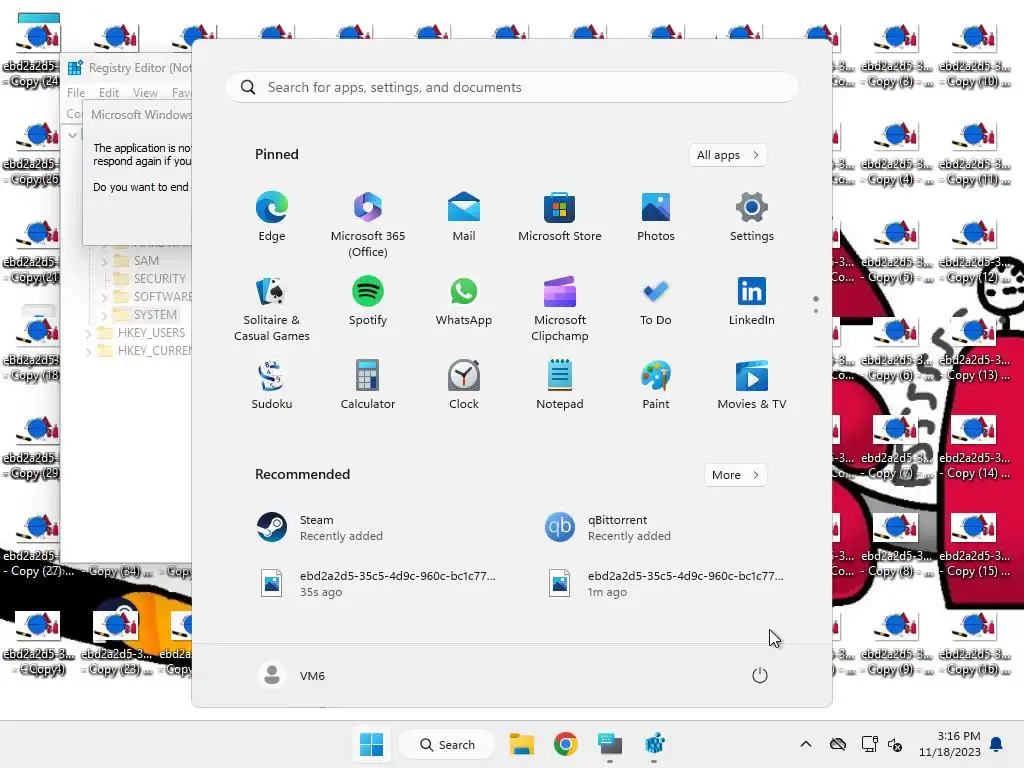Open Microsoft Clipchamp
This screenshot has width=1024, height=768.
pos(560,309)
